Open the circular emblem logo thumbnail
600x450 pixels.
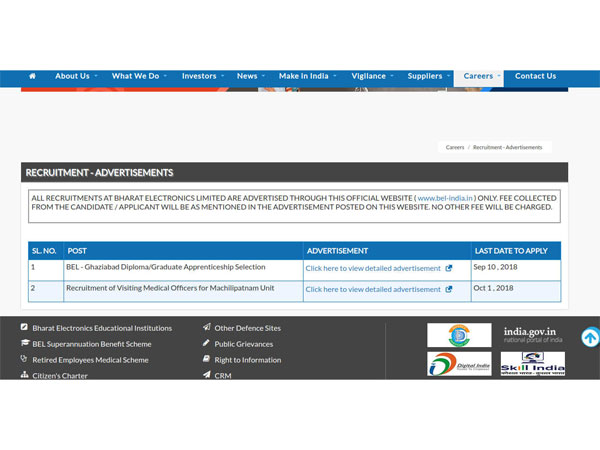pos(459,335)
